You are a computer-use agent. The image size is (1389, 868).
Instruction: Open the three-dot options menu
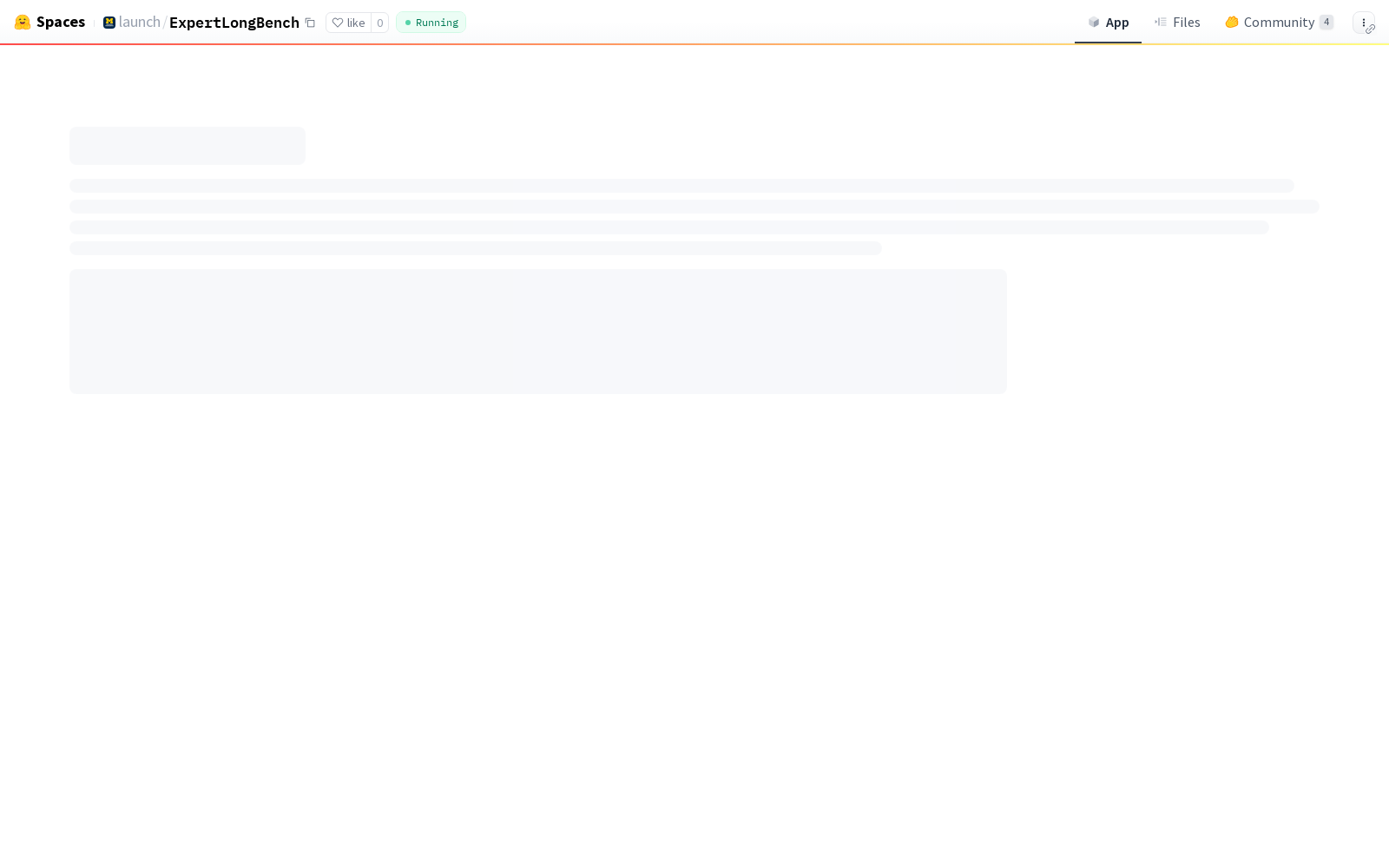pos(1364,23)
